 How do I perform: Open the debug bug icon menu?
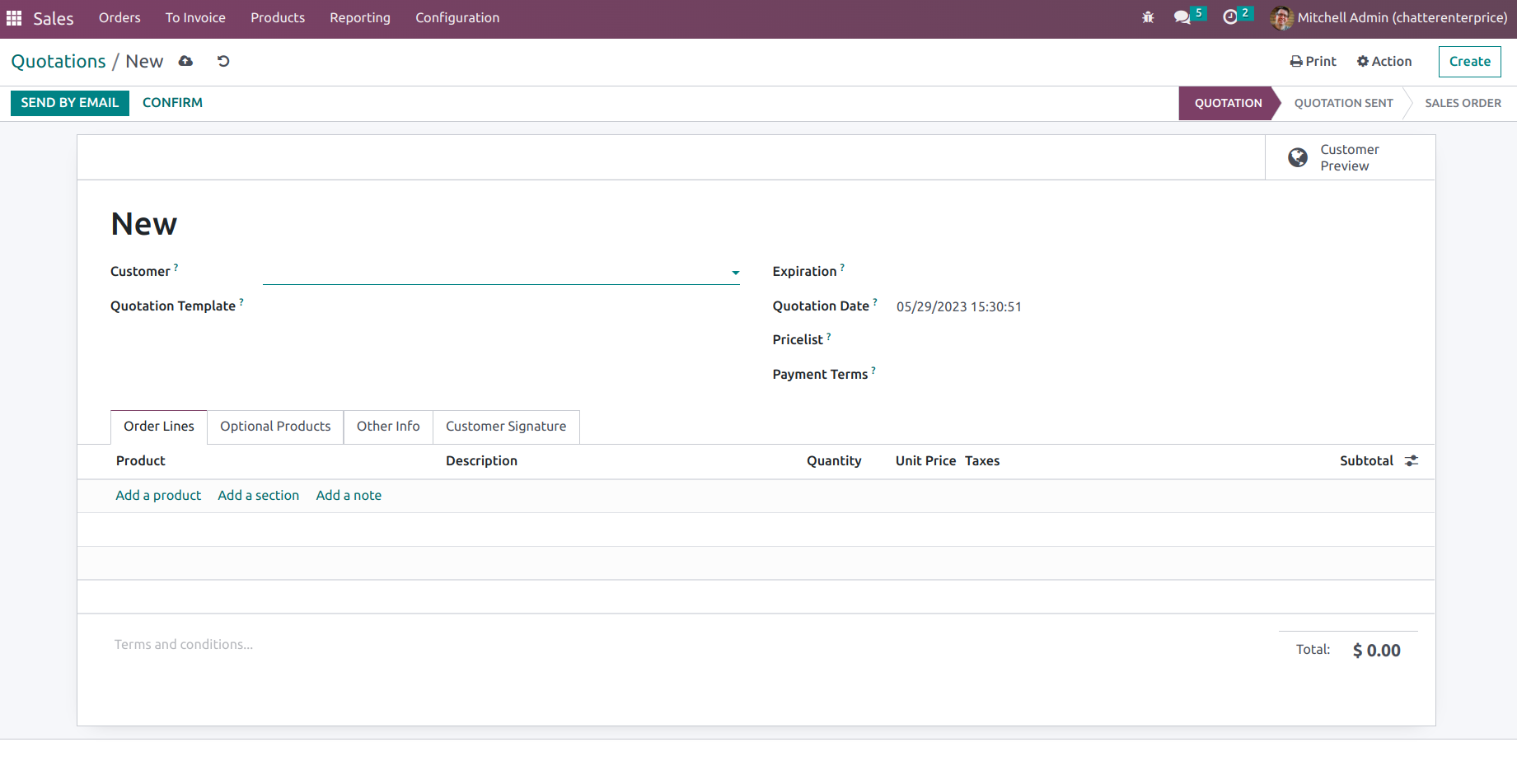click(x=1148, y=17)
